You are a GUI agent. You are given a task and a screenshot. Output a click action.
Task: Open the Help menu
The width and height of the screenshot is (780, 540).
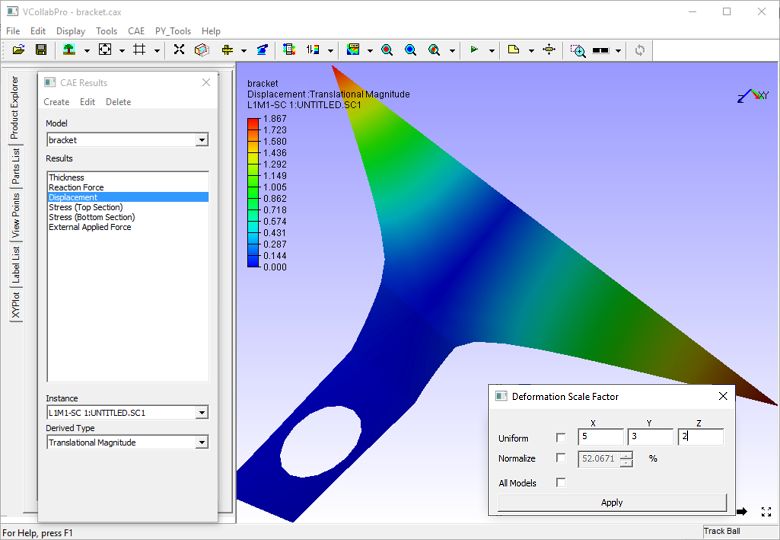210,31
